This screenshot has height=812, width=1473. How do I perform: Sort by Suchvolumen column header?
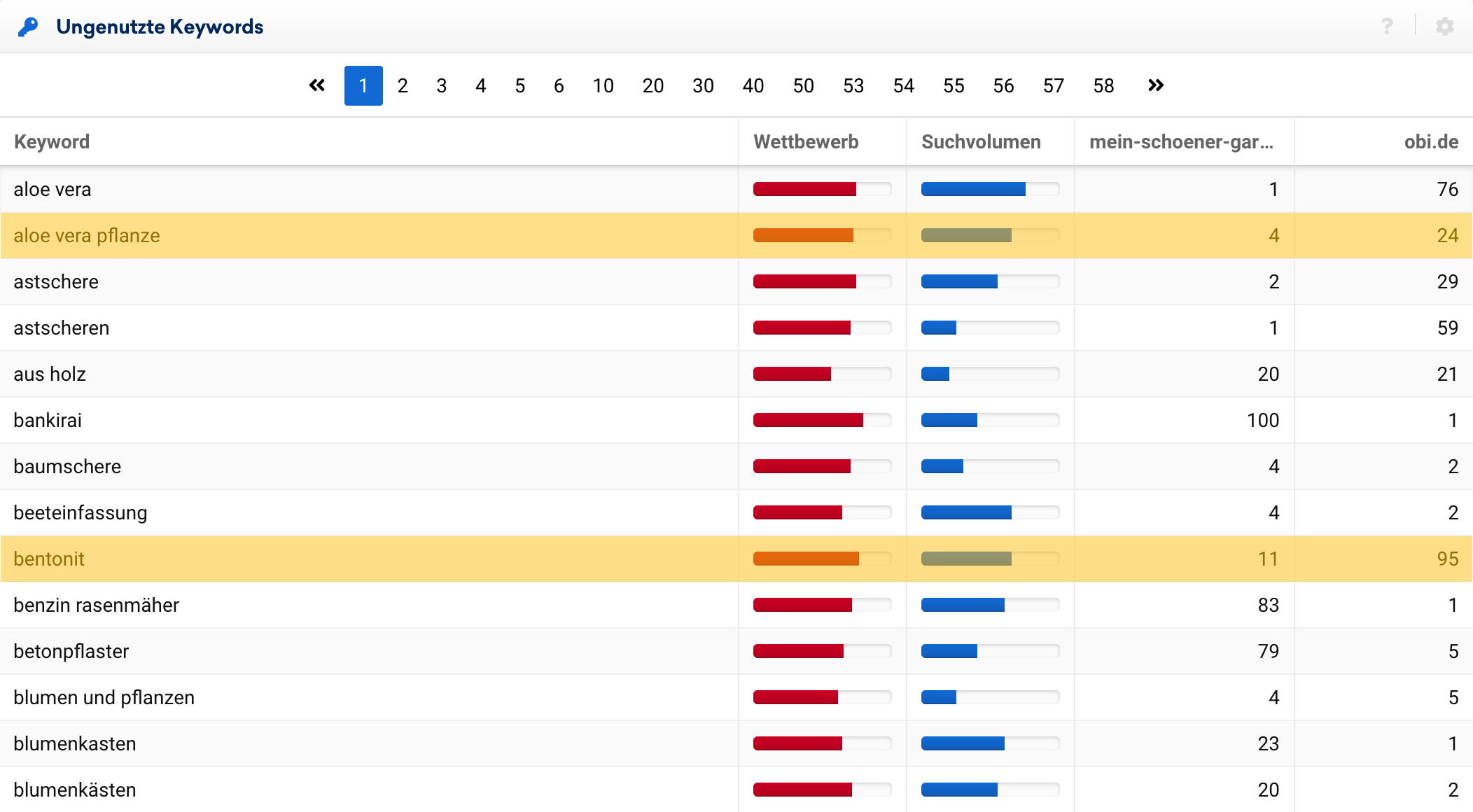coord(981,141)
